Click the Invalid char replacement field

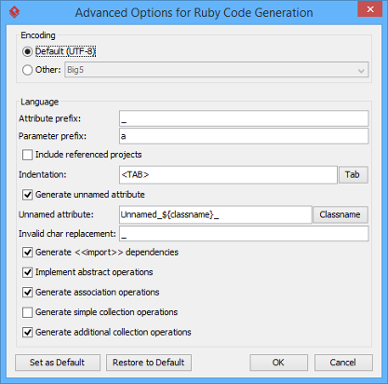(244, 234)
